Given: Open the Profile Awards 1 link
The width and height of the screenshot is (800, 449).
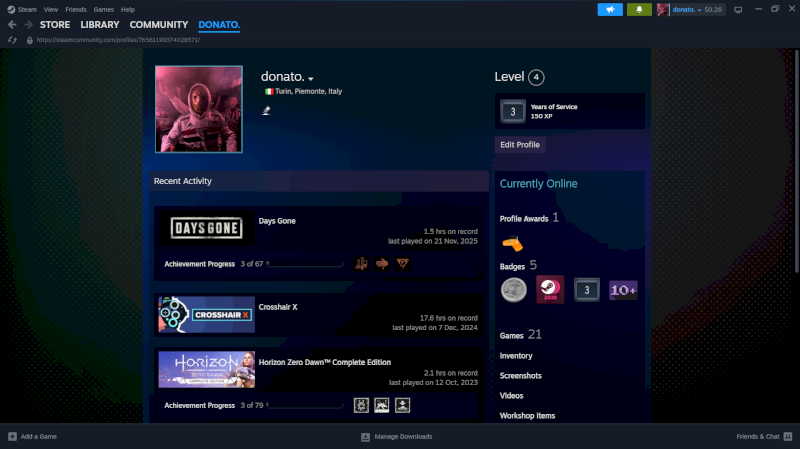Looking at the screenshot, I should click(x=529, y=218).
